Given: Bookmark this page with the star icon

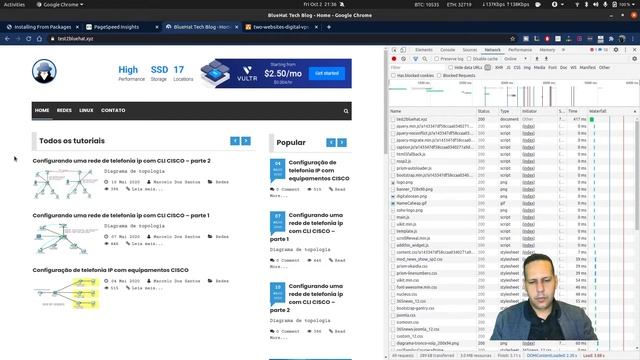Looking at the screenshot, I should pyautogui.click(x=512, y=39).
